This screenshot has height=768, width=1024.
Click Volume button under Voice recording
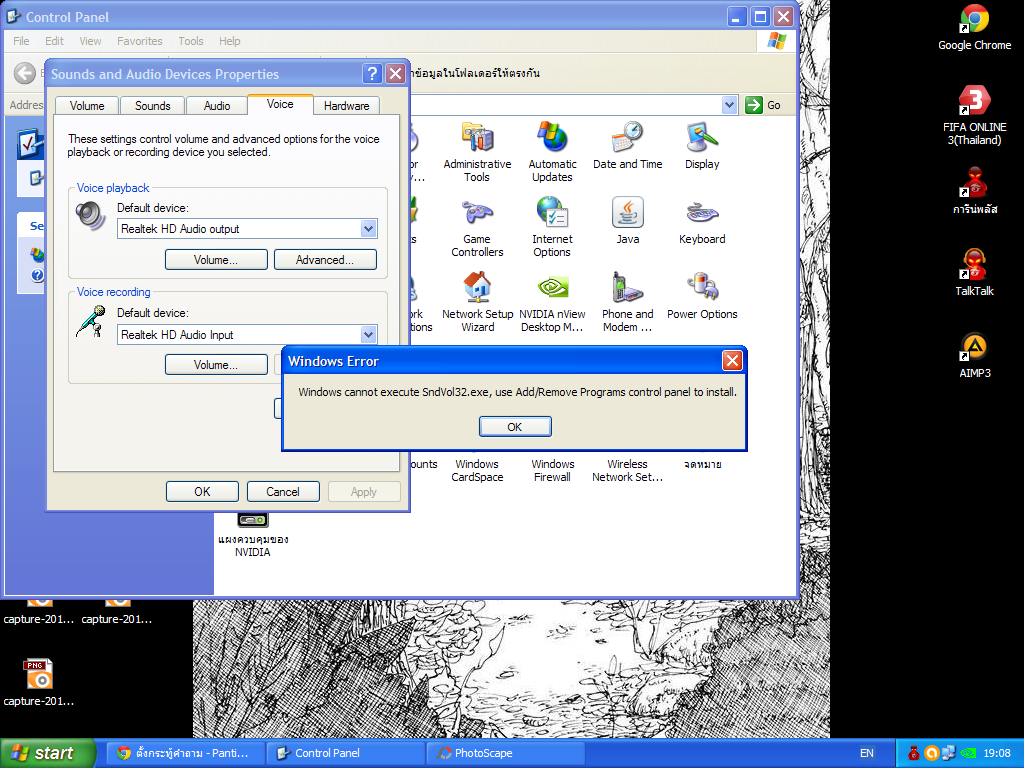point(216,364)
